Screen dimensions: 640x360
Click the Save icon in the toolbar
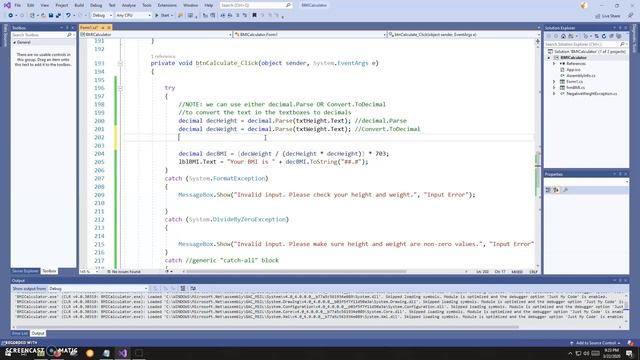coord(51,16)
